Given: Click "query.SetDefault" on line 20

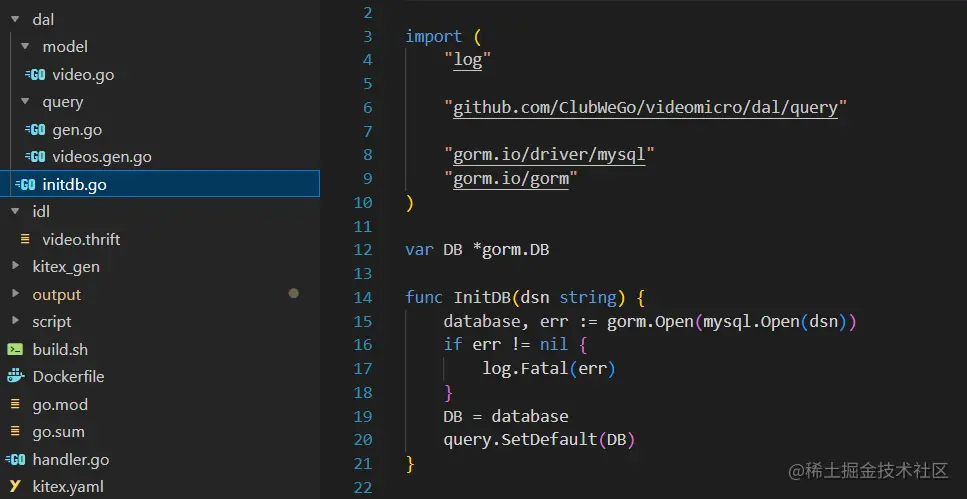Looking at the screenshot, I should point(521,440).
